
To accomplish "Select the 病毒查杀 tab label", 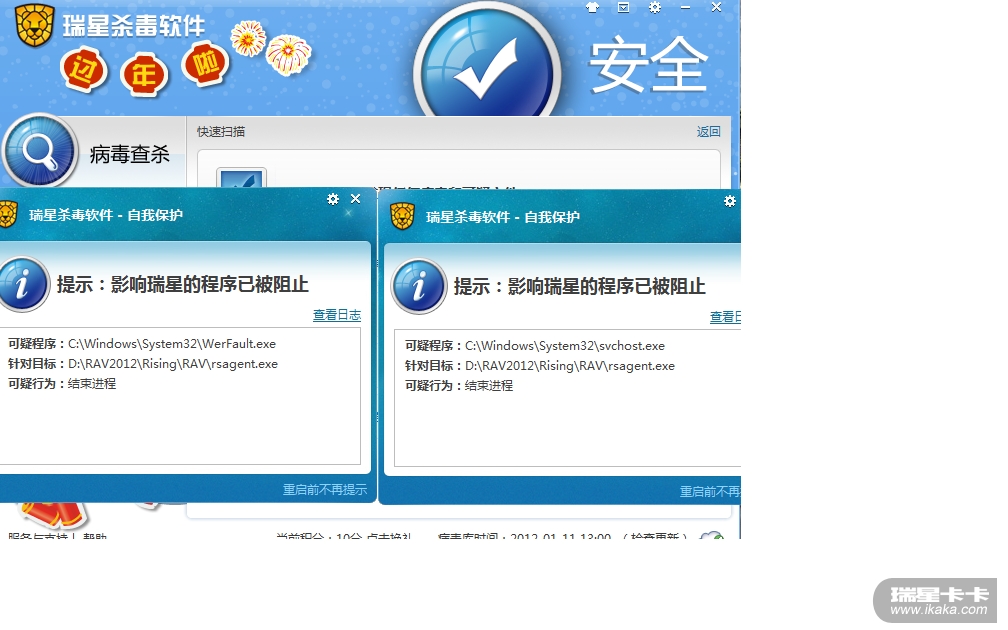I will click(x=129, y=154).
